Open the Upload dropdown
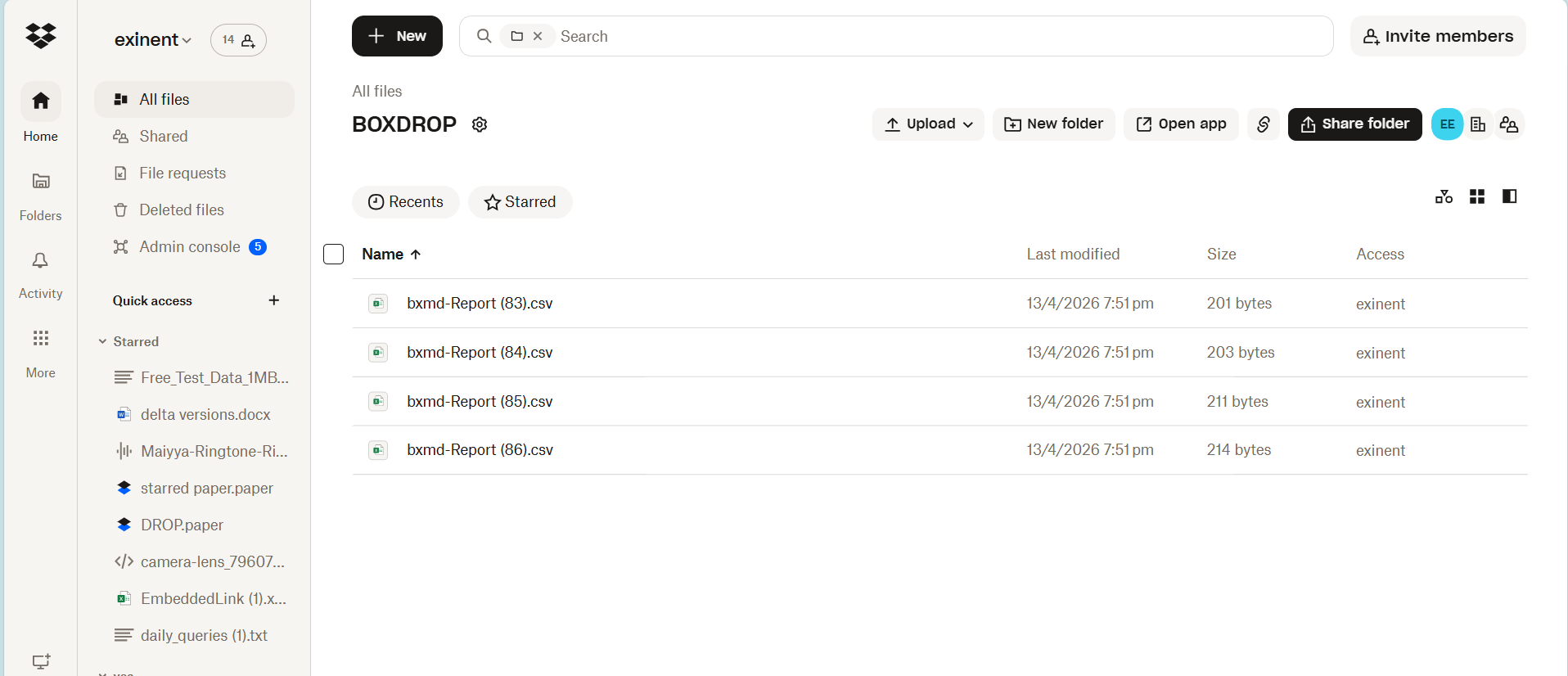 [x=928, y=124]
